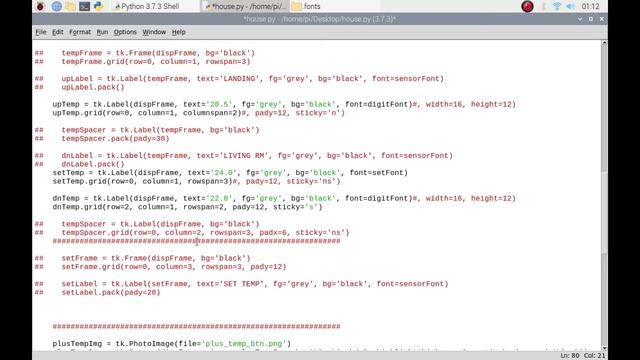The height and width of the screenshot is (360, 640).
Task: Click the '24.0' string in setTemp line
Action: (224, 173)
